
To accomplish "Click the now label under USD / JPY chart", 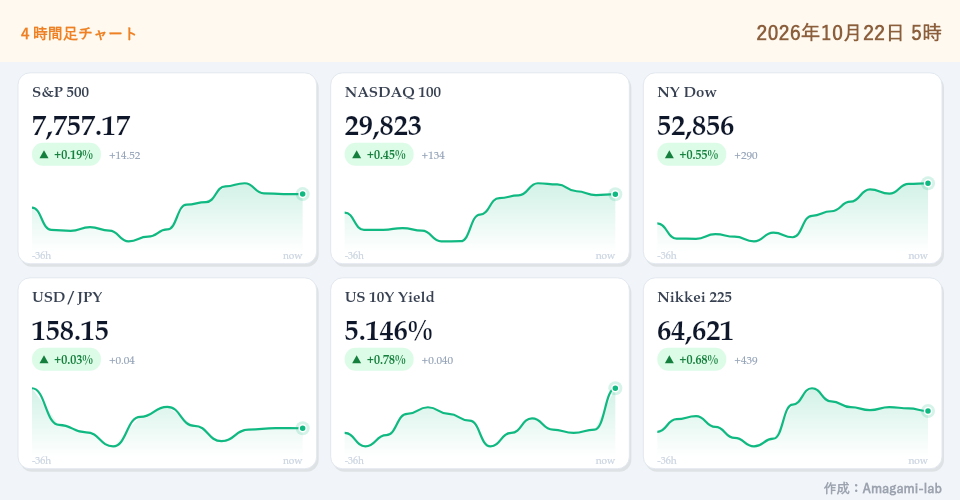I will tap(293, 461).
